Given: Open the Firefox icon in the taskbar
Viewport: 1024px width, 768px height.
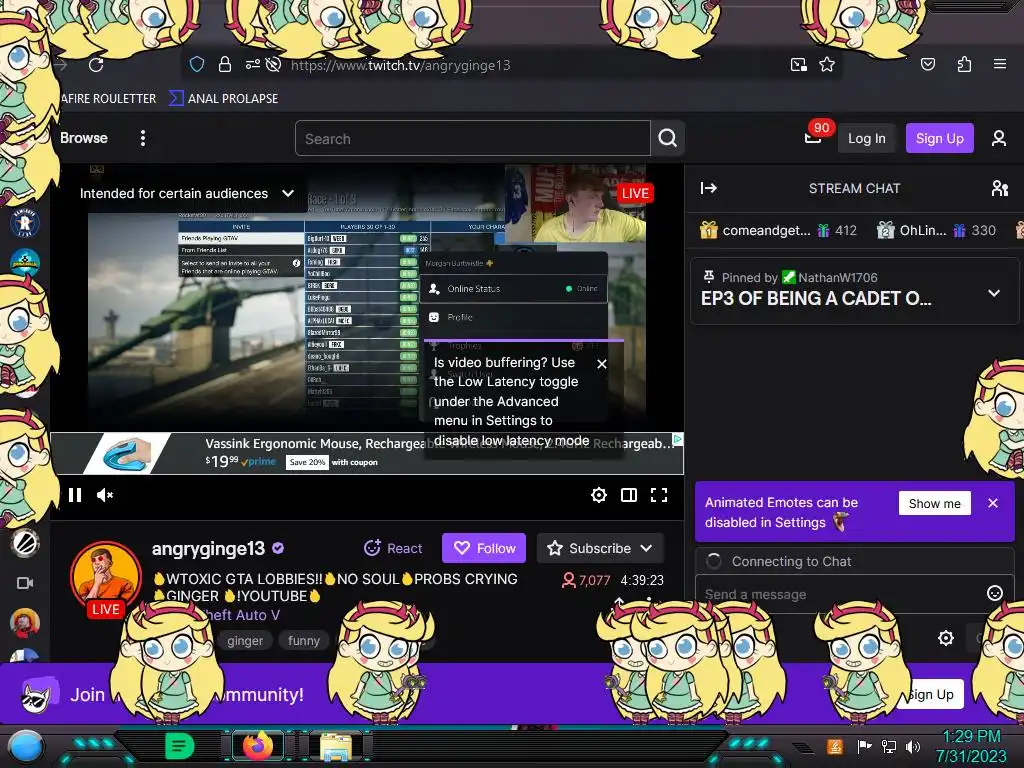Looking at the screenshot, I should [x=257, y=746].
